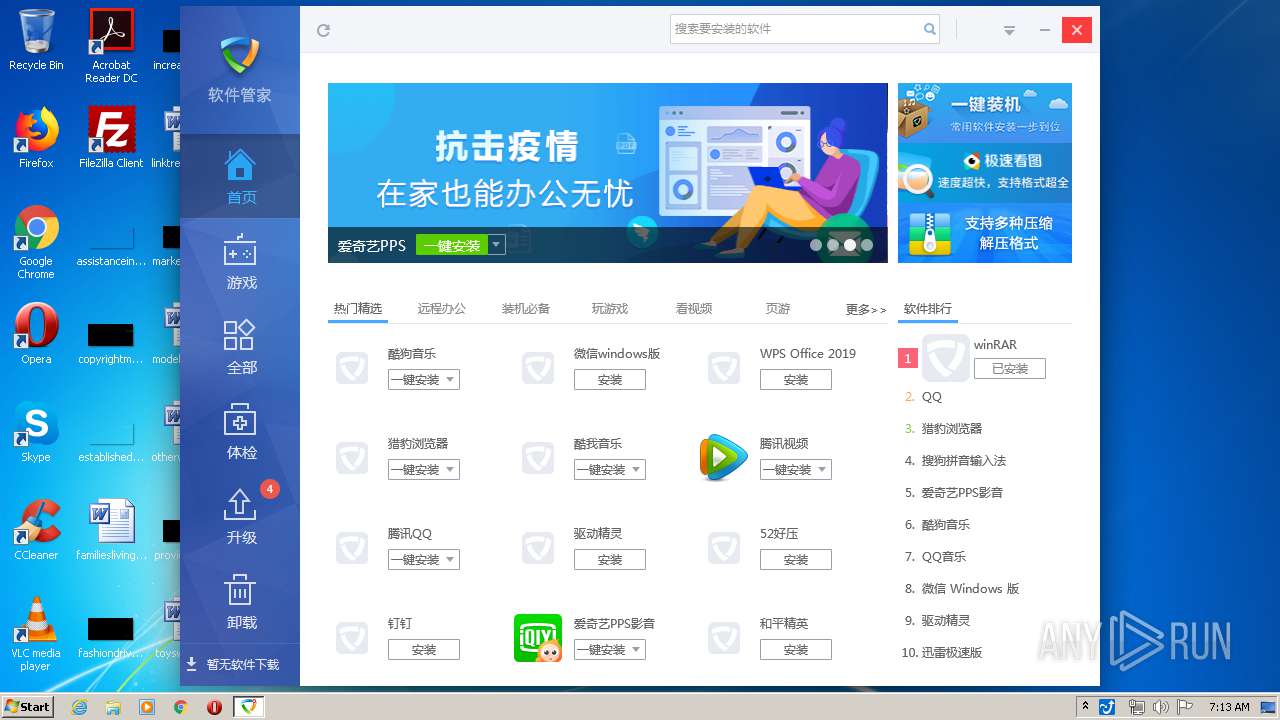Screen dimensions: 1280x720
Task: Open CCleaner desktop shortcut
Action: click(x=36, y=530)
